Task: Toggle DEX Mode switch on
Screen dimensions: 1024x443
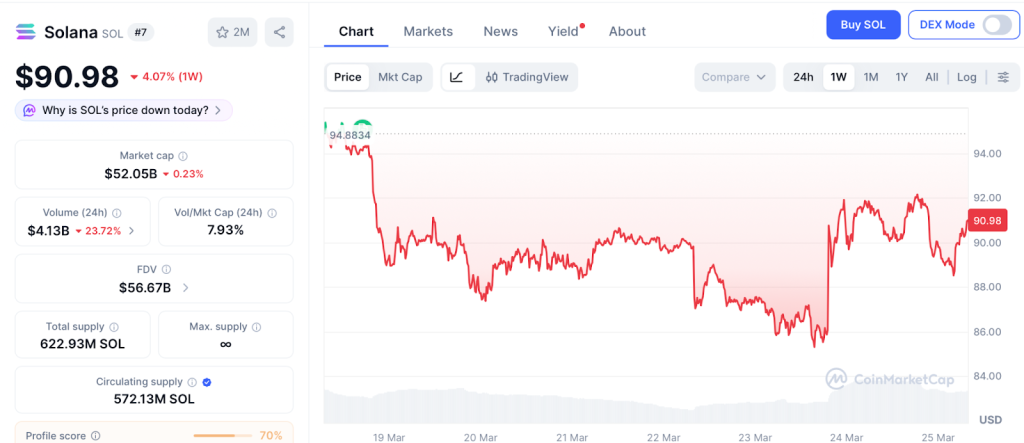Action: coord(997,25)
